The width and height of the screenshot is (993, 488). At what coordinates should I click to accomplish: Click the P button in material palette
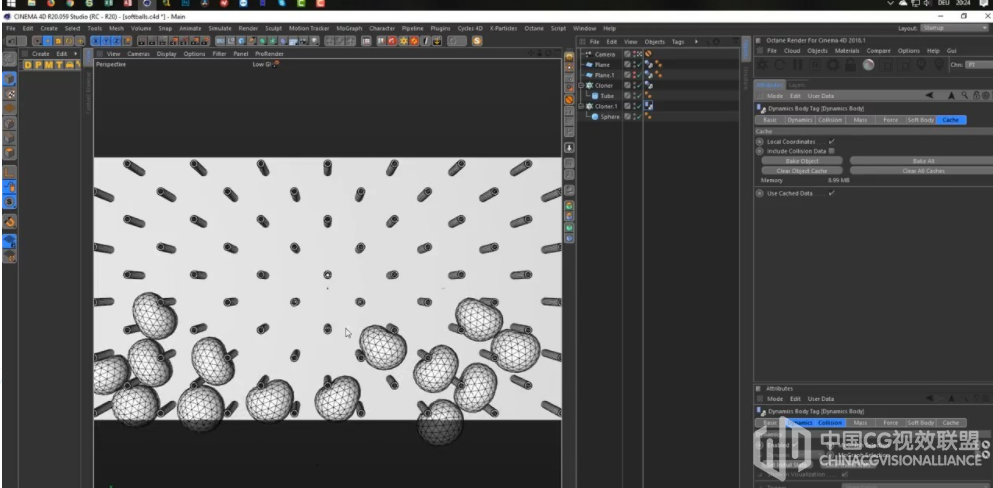coord(38,65)
